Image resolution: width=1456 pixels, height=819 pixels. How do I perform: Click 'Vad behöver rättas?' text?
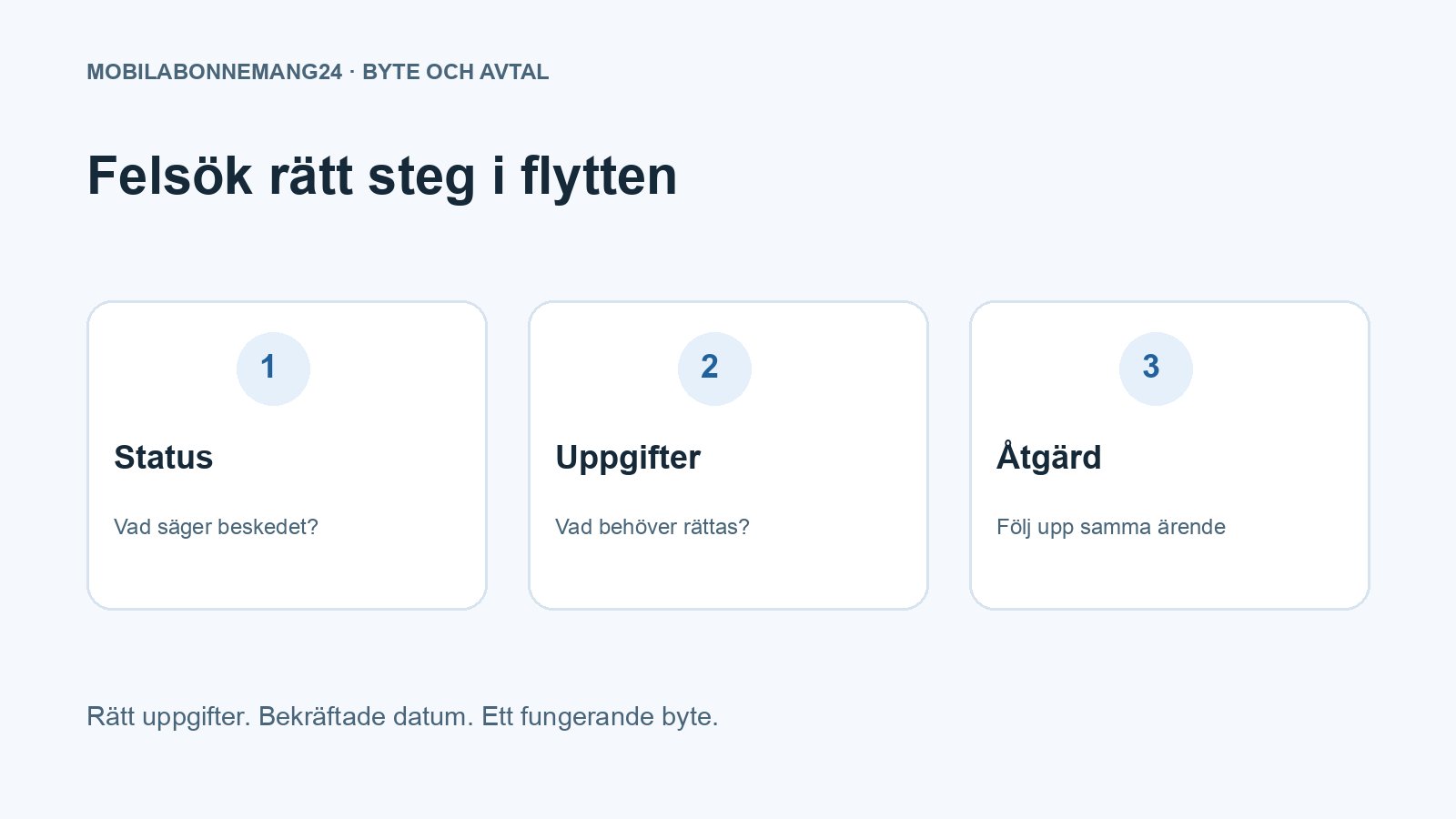[652, 527]
